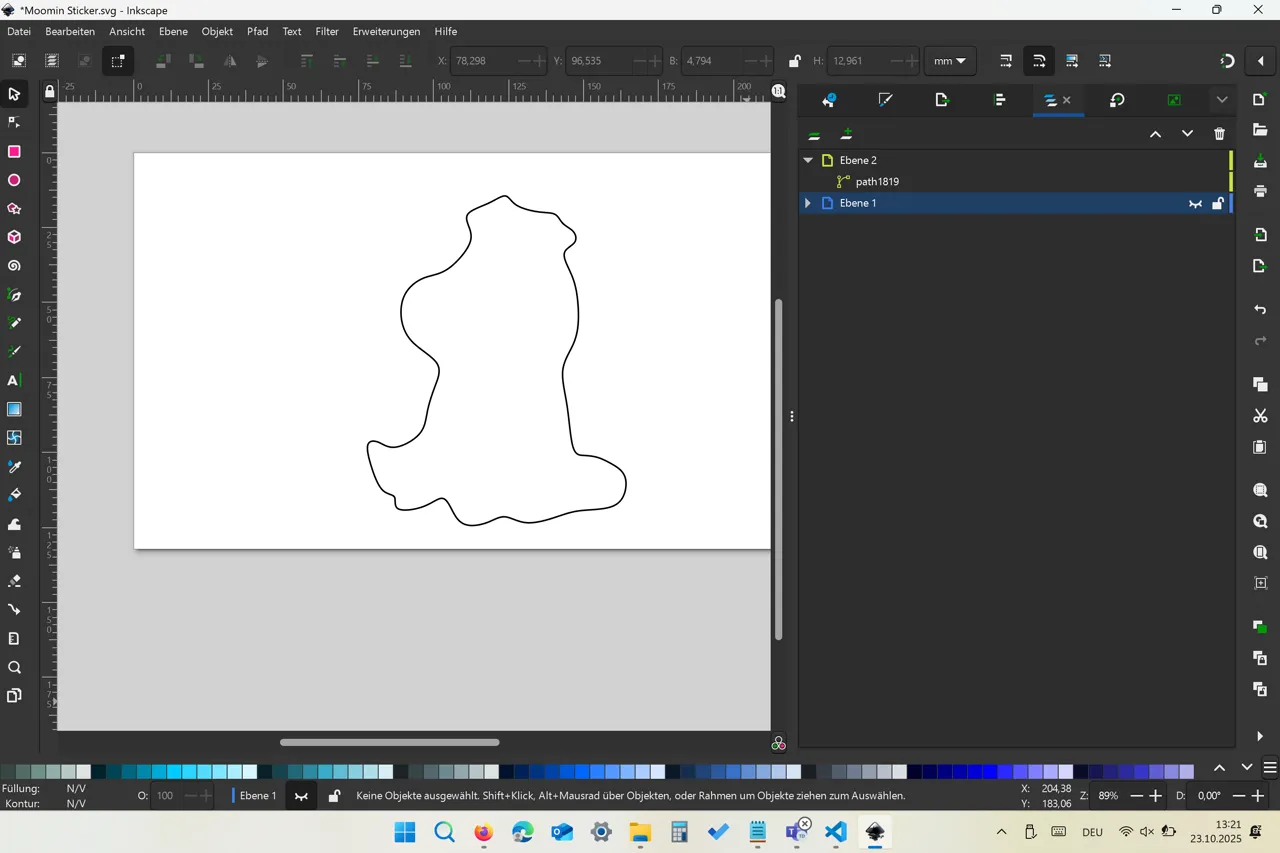Toggle rubberband touch selection mode
Image resolution: width=1280 pixels, height=853 pixels.
click(117, 61)
